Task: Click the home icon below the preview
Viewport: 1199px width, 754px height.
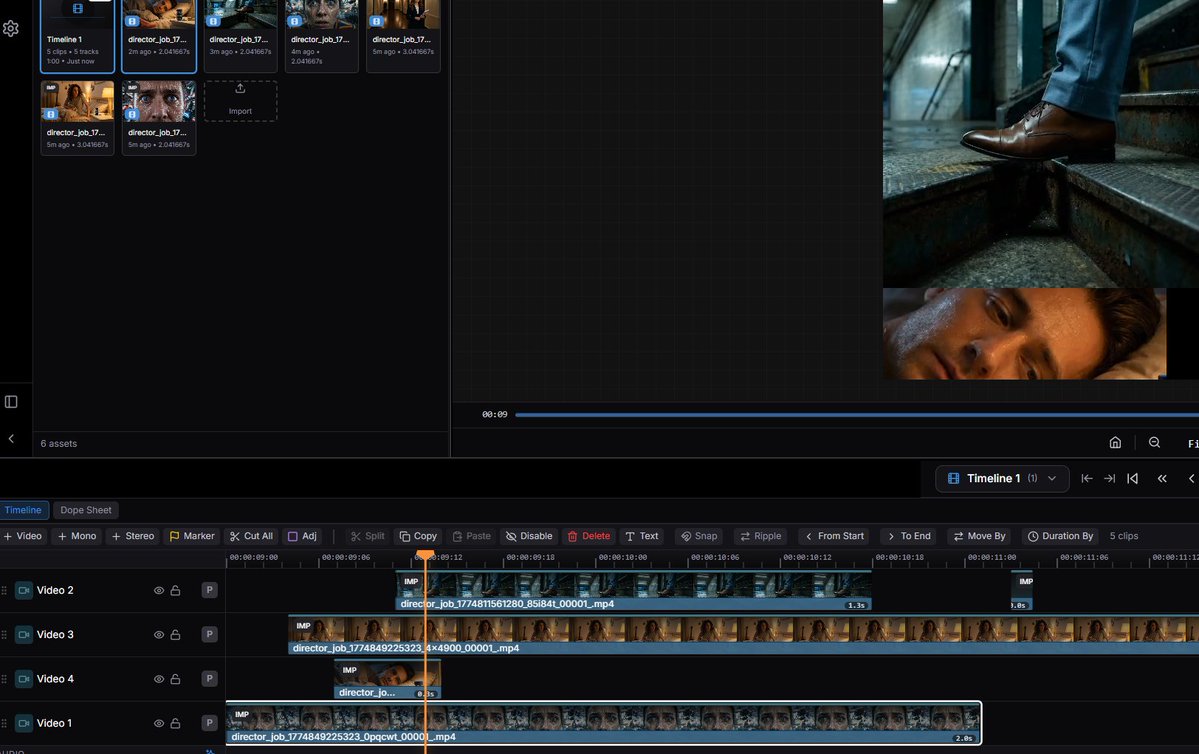Action: tap(1115, 443)
